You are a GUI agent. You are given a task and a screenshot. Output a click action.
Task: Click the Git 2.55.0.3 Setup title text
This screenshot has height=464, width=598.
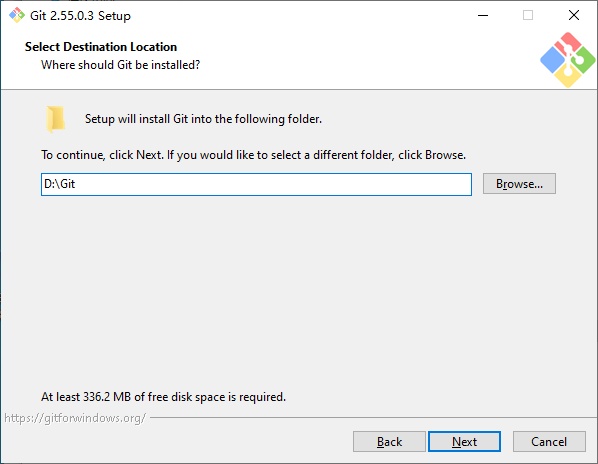pos(80,16)
